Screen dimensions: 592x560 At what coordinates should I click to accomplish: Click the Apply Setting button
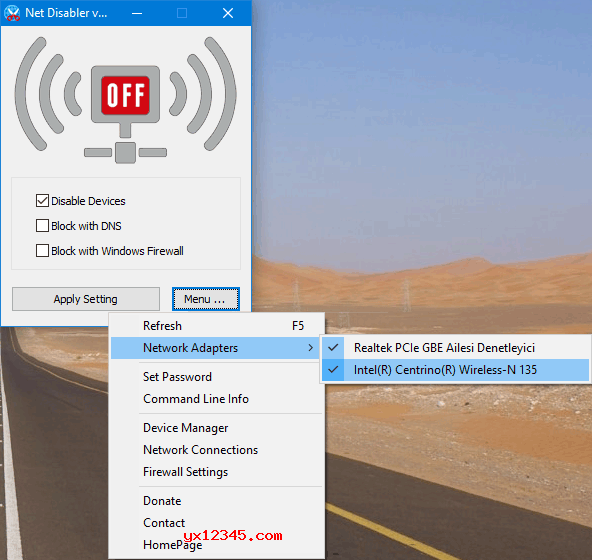[86, 299]
